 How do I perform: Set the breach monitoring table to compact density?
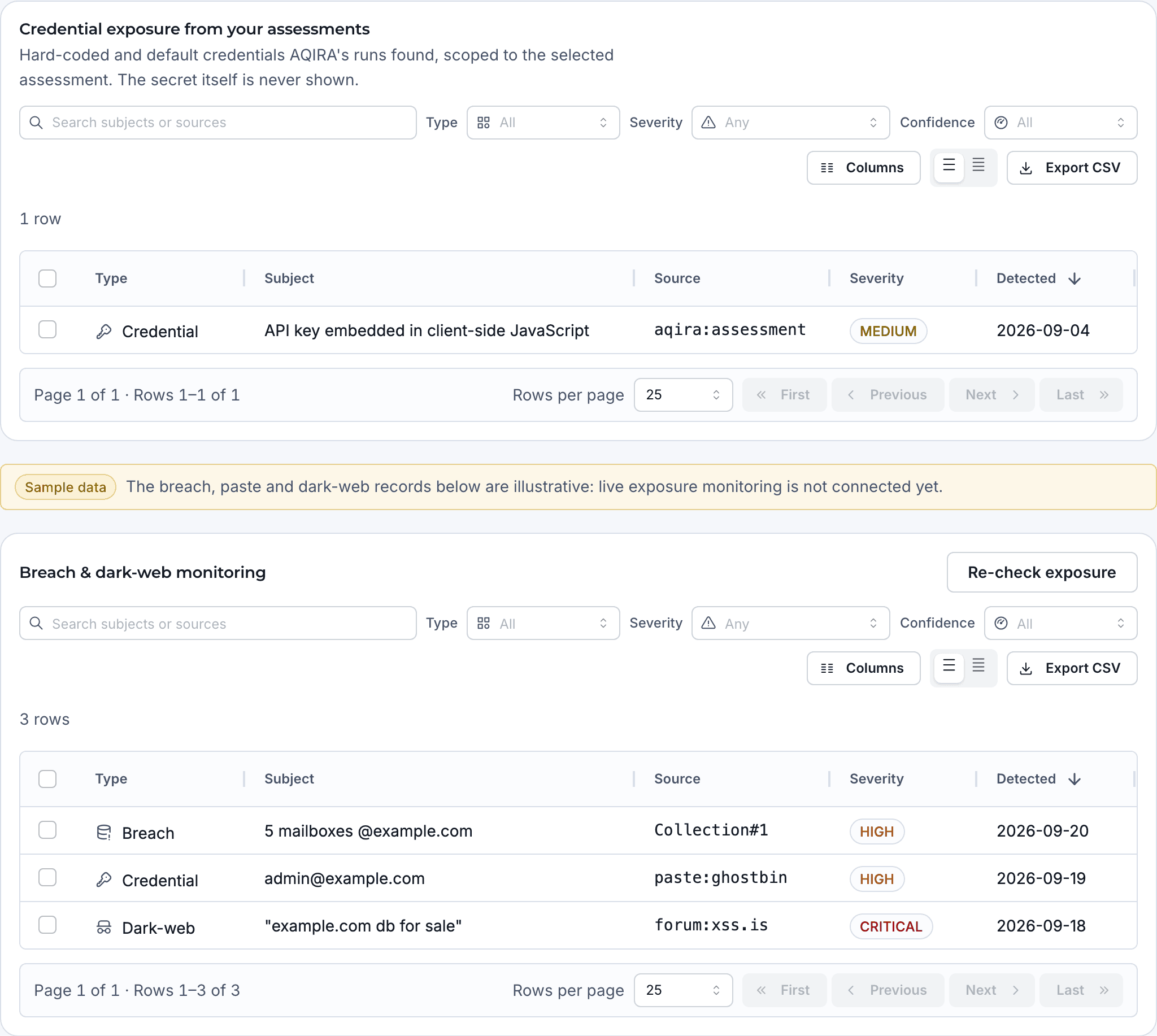978,667
